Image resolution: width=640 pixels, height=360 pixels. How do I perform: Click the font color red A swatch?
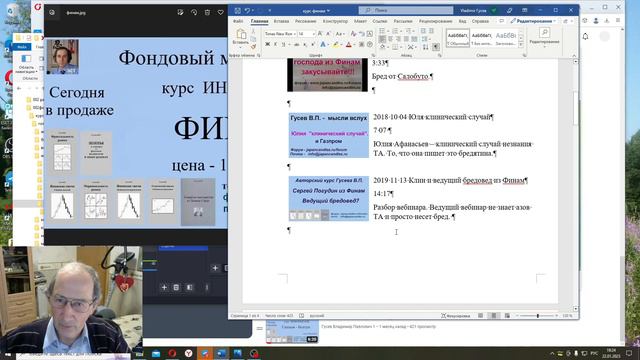349,44
